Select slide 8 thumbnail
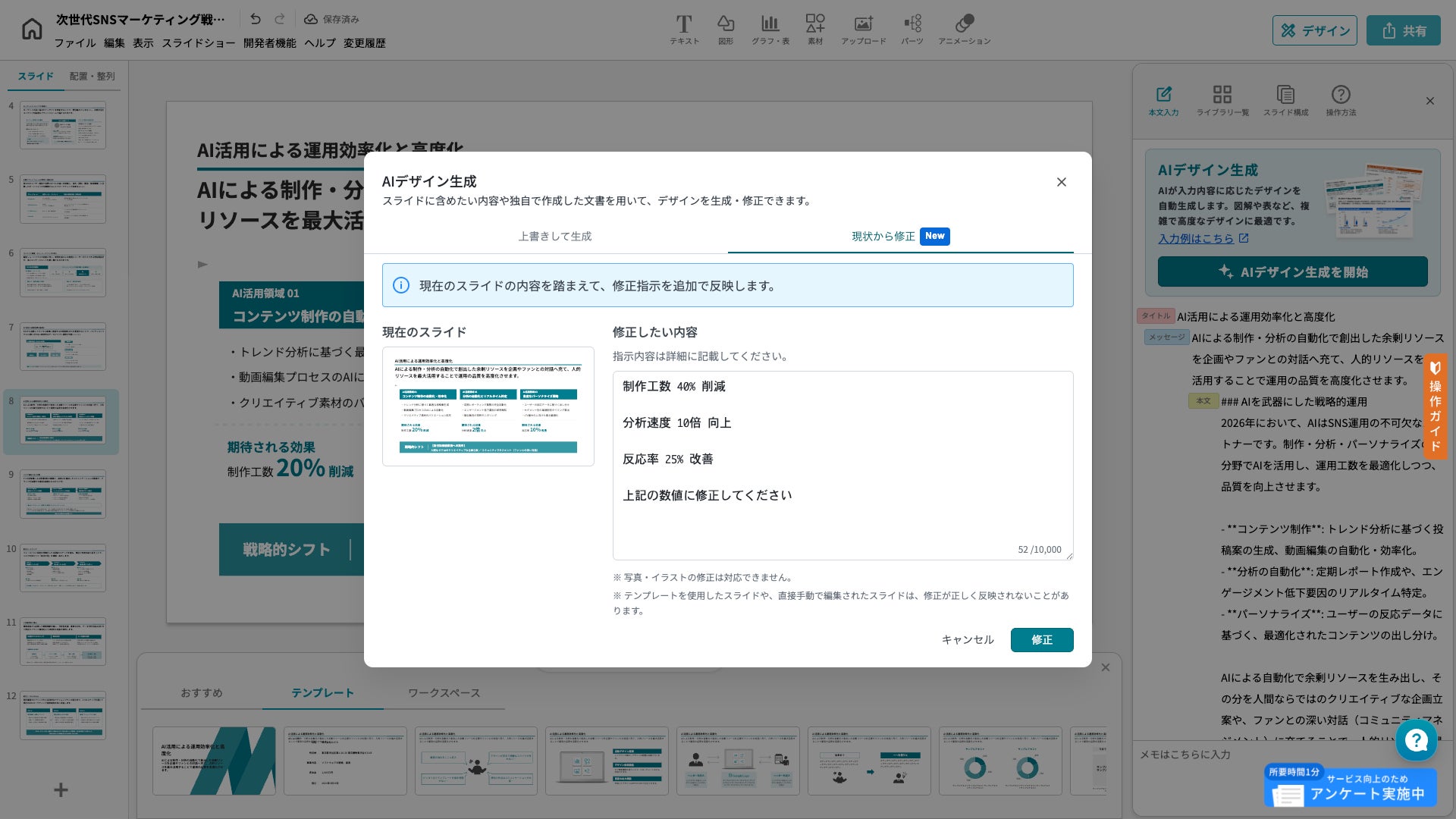The height and width of the screenshot is (819, 1456). pos(63,420)
